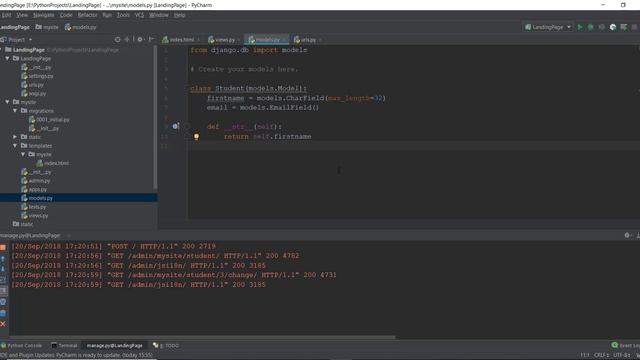640x360 pixels.
Task: Open the Terminal tool window
Action: point(64,346)
